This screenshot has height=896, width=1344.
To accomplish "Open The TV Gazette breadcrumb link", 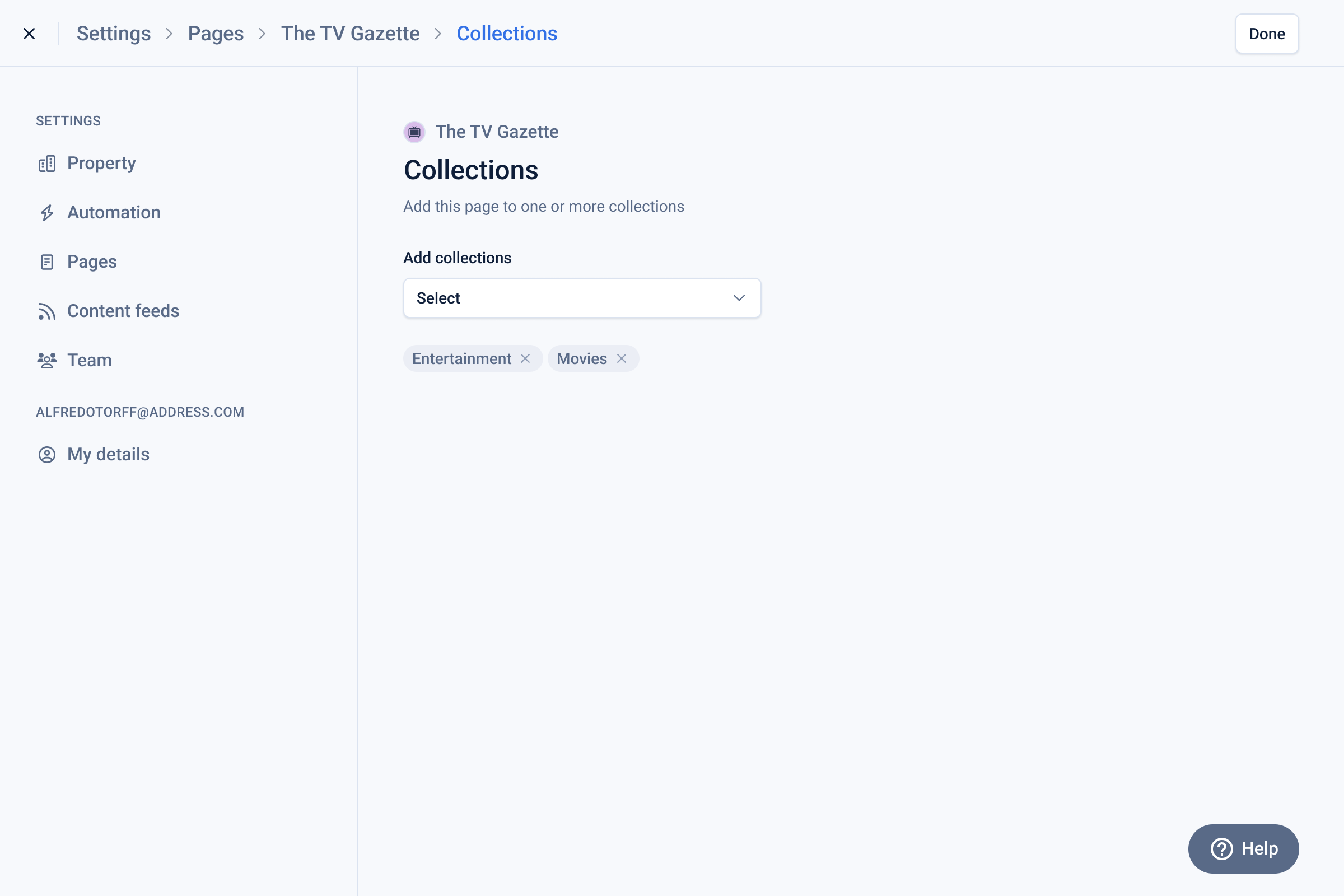I will click(349, 34).
